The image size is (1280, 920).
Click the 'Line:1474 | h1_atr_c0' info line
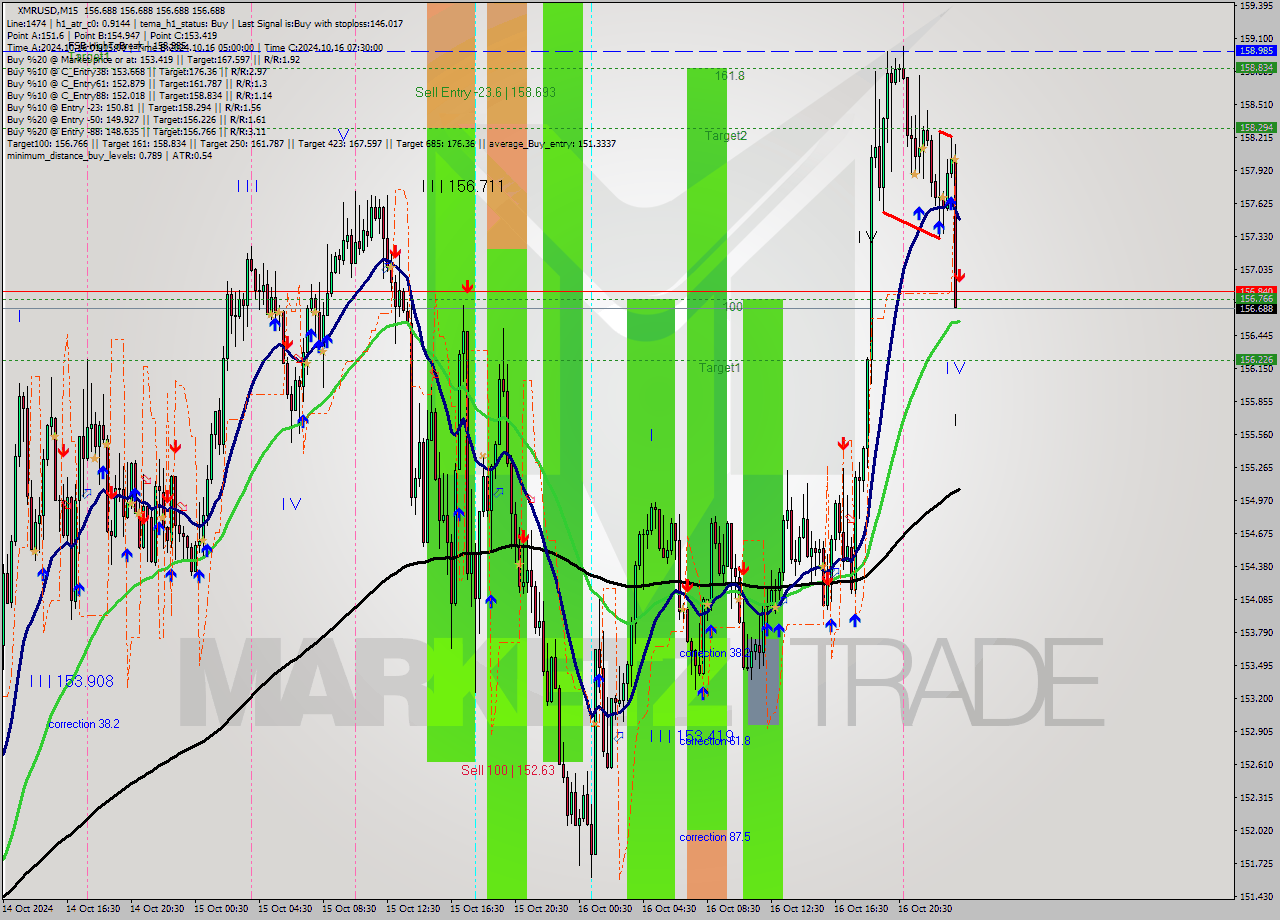[x=204, y=23]
